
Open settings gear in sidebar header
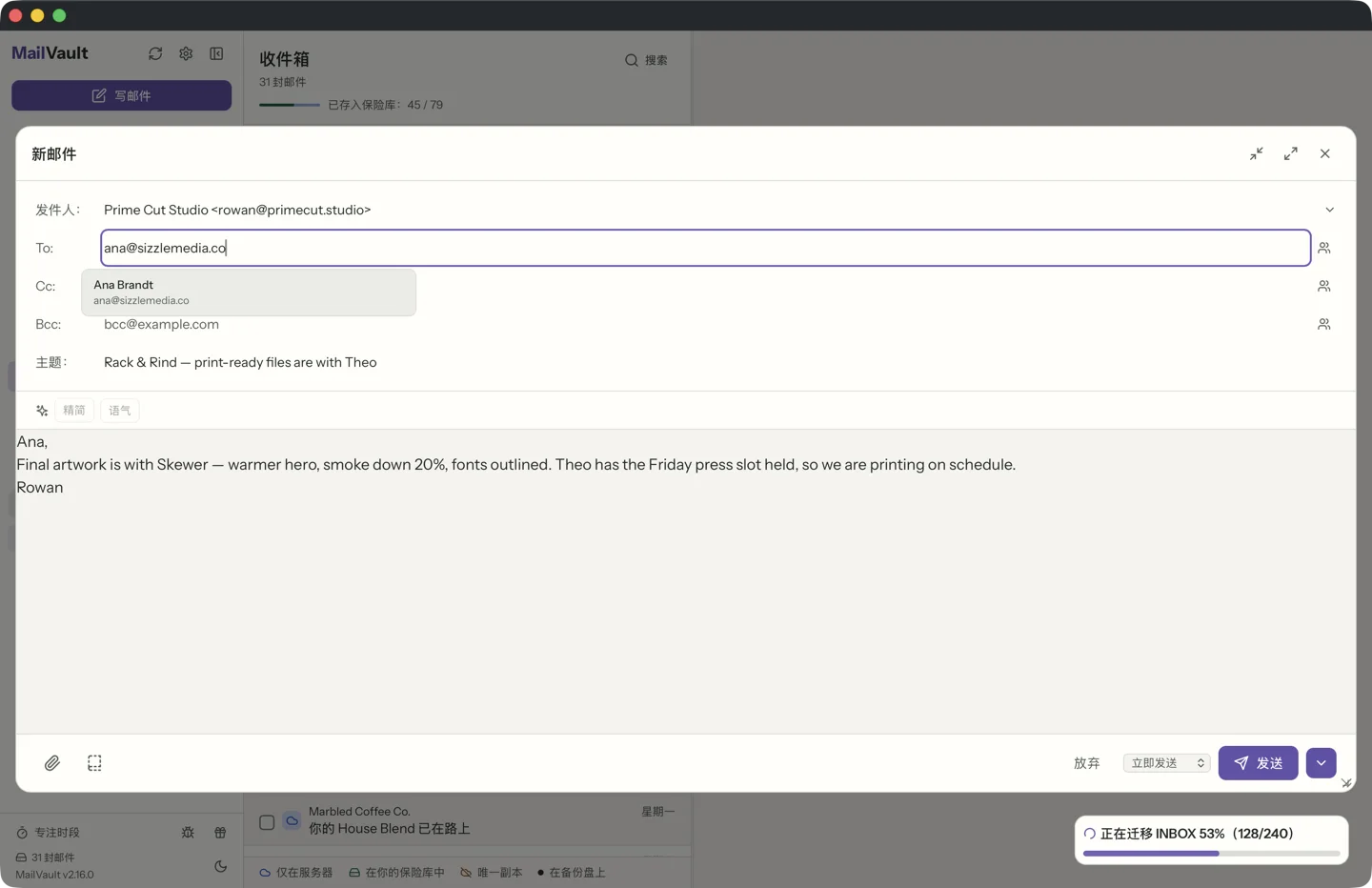pyautogui.click(x=186, y=53)
